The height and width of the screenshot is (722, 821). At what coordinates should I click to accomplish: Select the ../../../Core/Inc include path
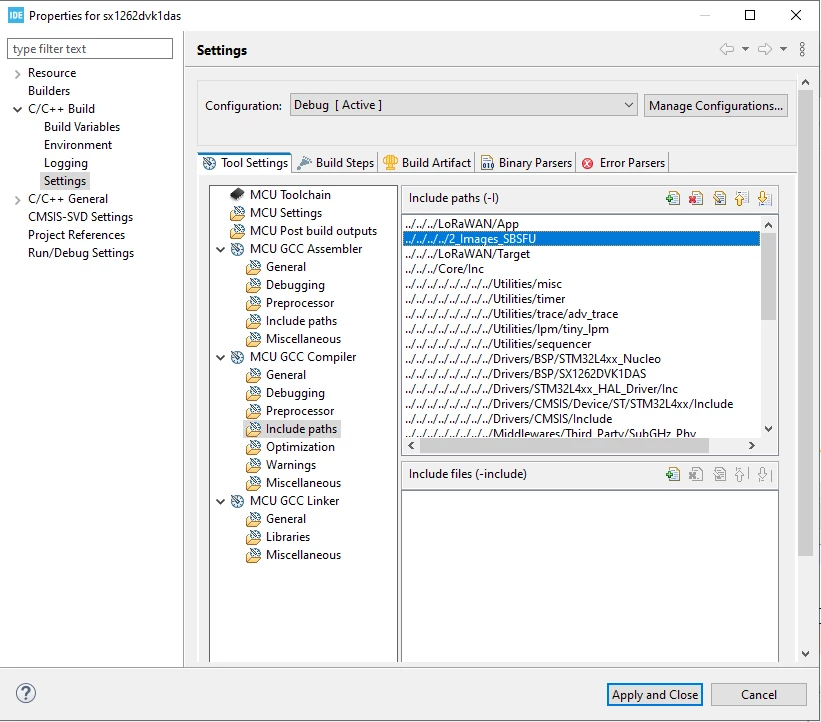click(444, 269)
